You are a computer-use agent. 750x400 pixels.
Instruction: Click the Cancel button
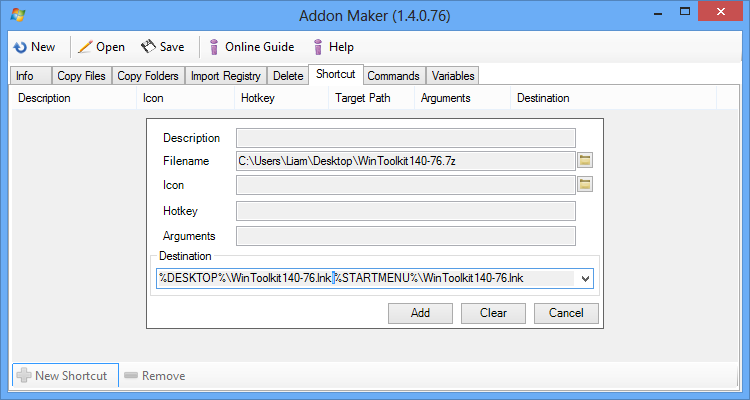[566, 313]
